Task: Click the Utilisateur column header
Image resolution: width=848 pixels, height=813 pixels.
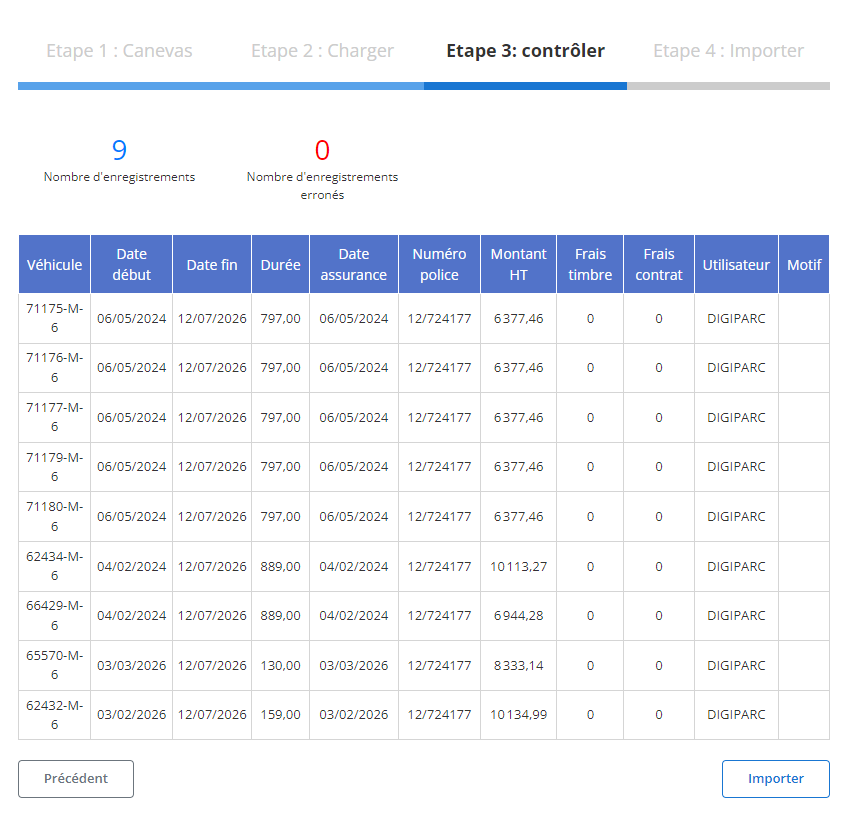Action: click(x=736, y=265)
